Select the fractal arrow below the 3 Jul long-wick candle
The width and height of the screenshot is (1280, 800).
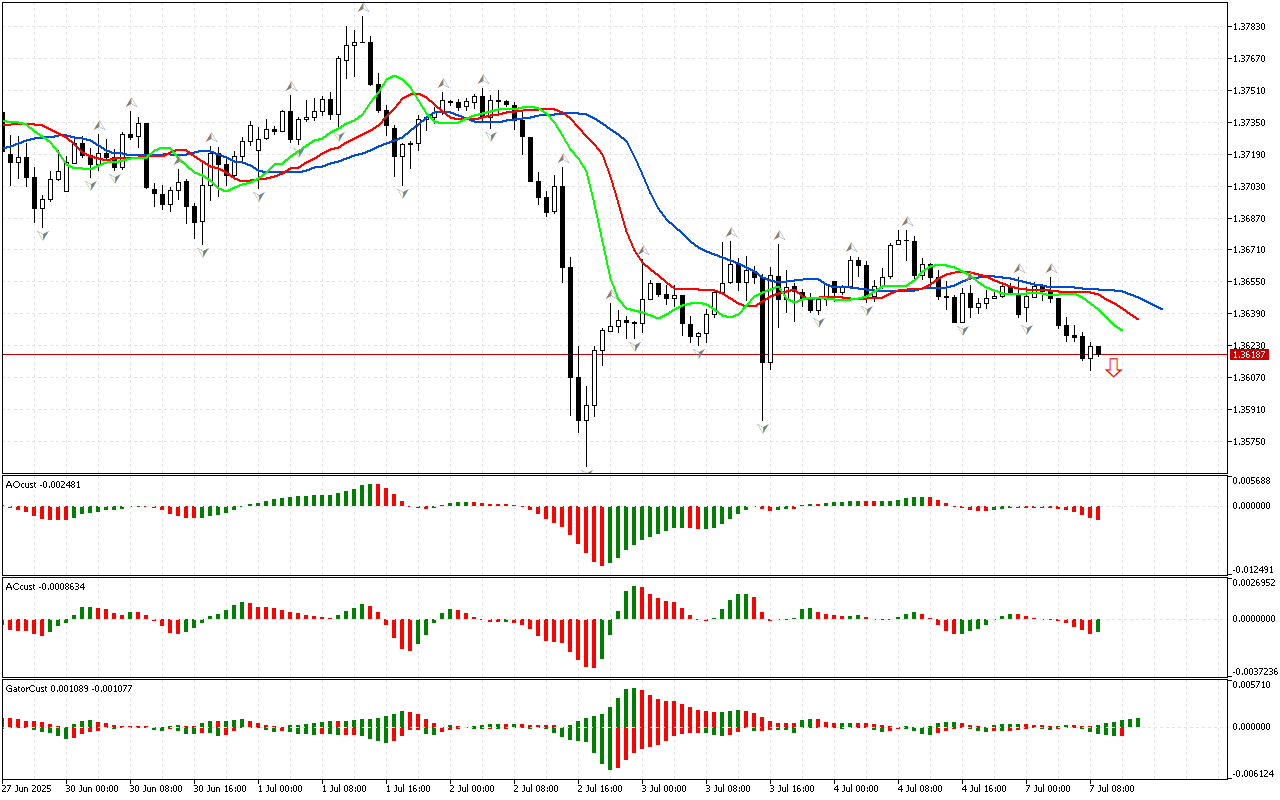point(763,427)
